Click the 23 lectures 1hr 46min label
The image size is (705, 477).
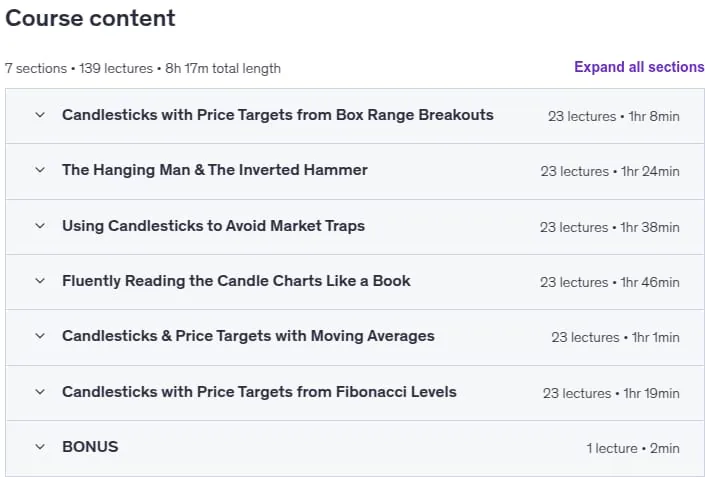tap(609, 282)
